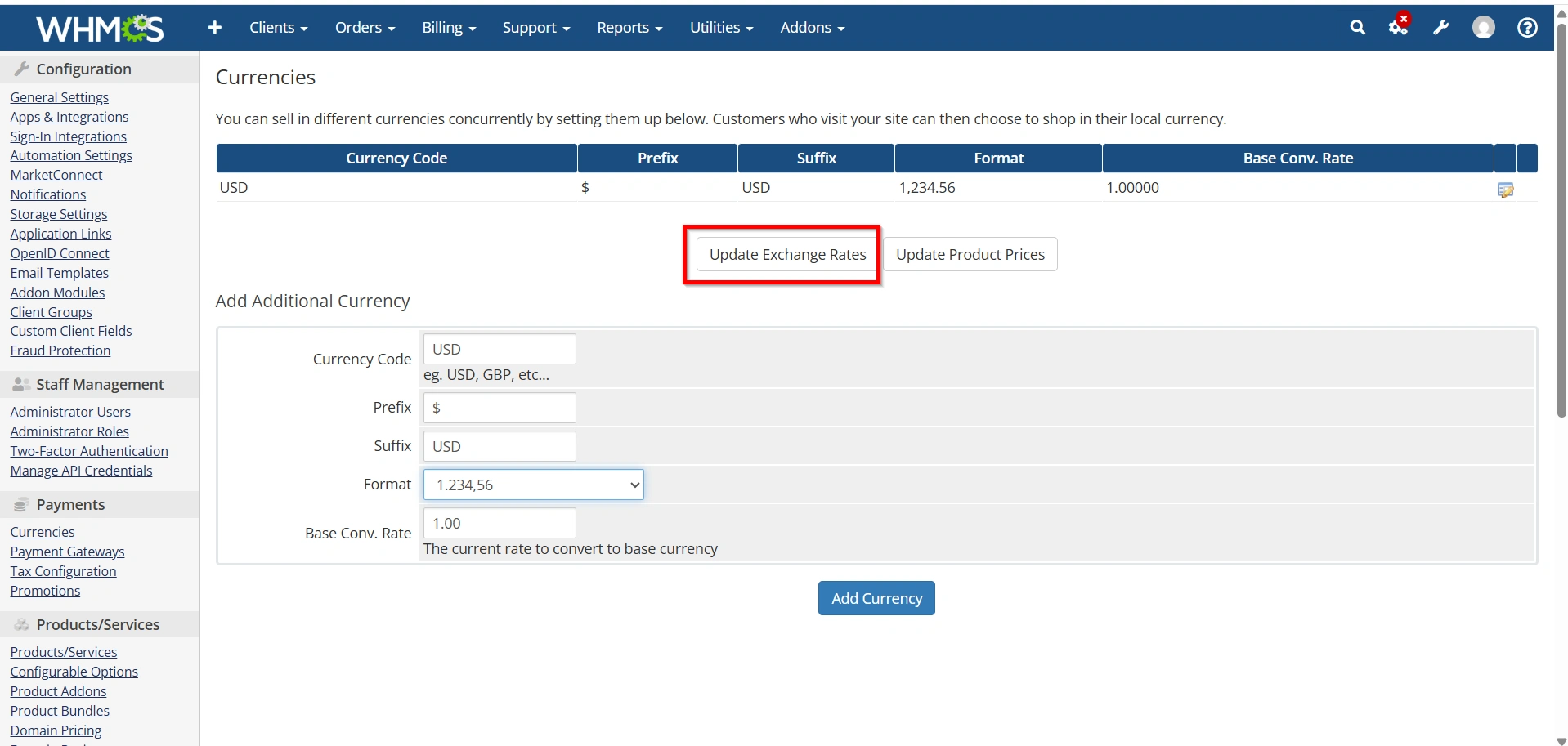Open Products/Services sidebar link

63,652
